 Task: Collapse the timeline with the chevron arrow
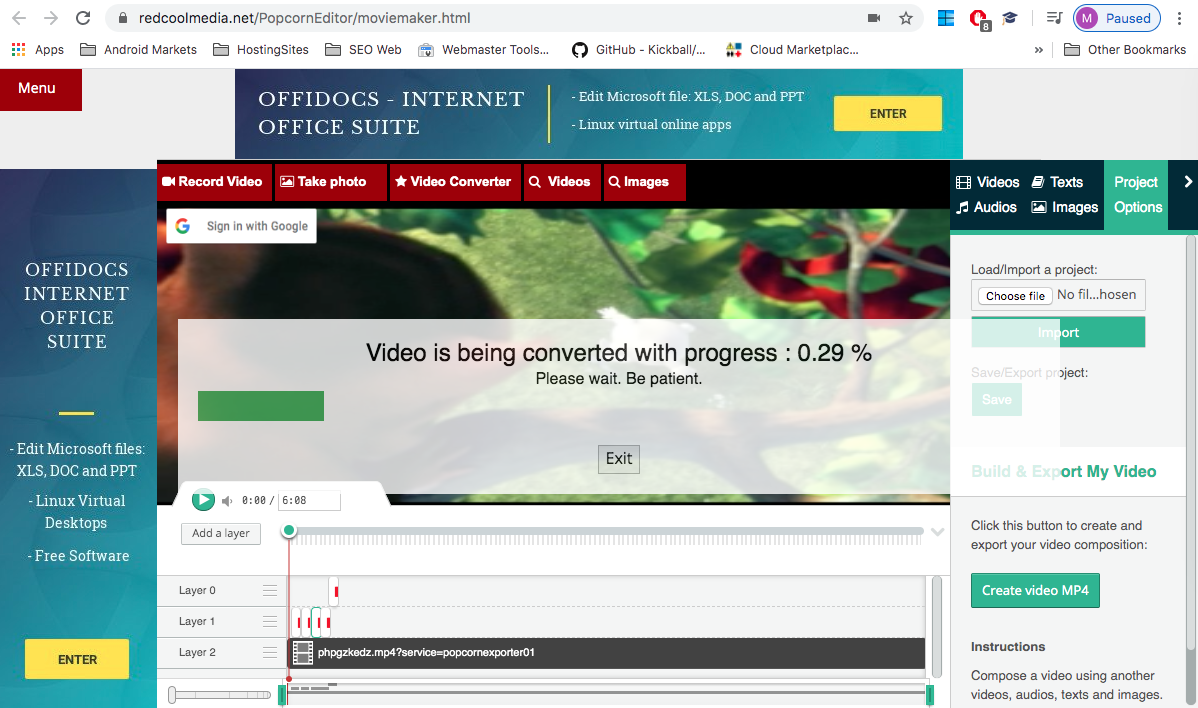click(937, 532)
